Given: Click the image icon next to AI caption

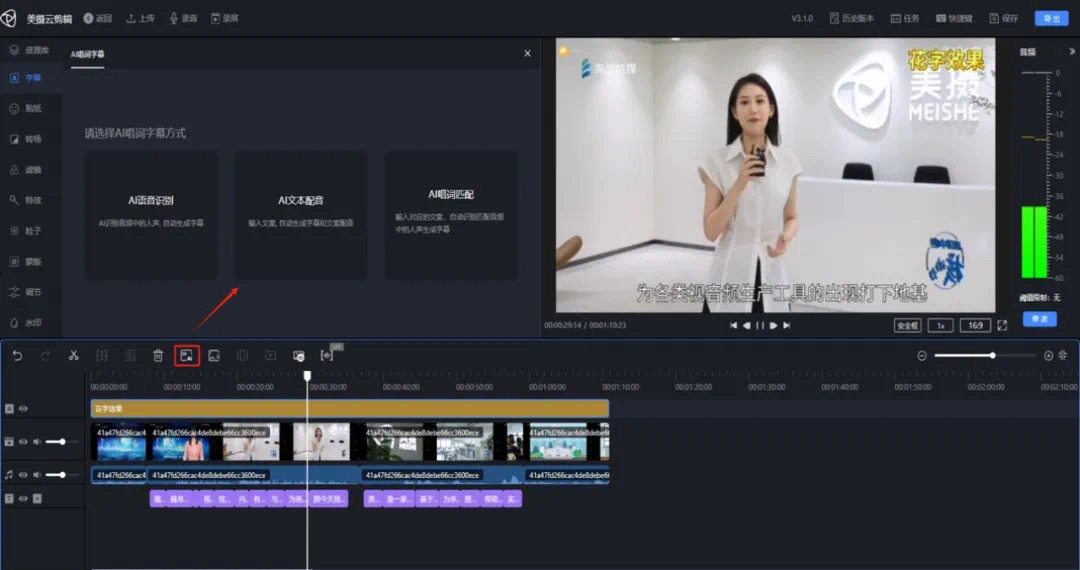Looking at the screenshot, I should click(x=214, y=355).
